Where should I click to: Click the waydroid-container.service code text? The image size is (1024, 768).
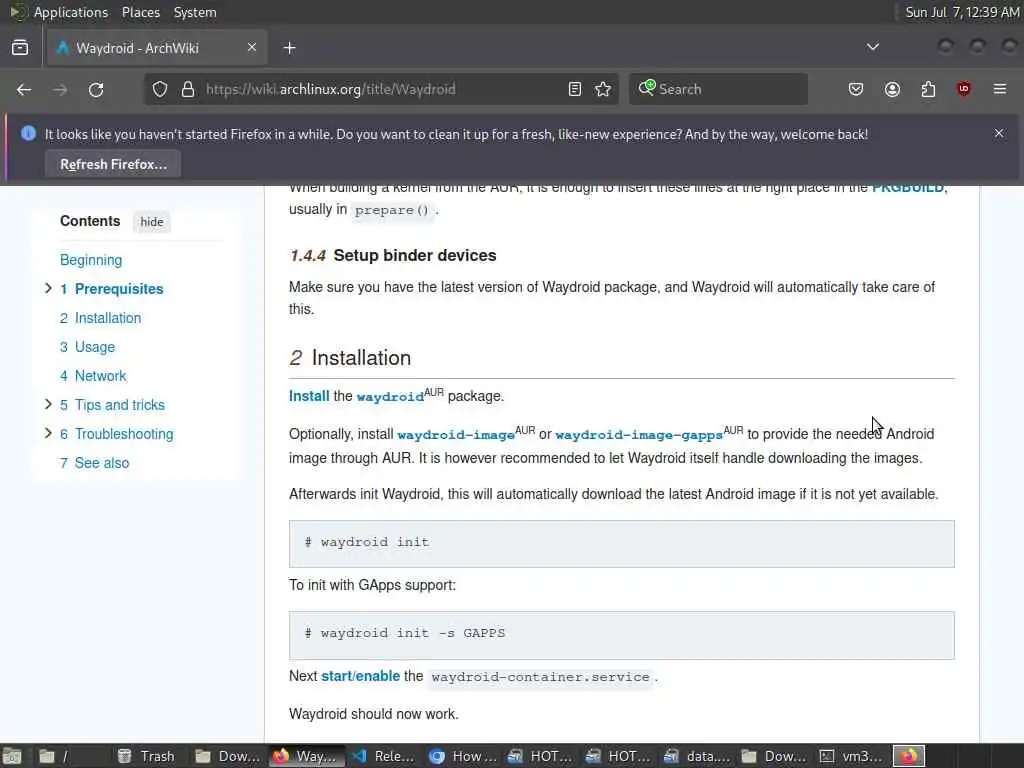click(x=541, y=677)
